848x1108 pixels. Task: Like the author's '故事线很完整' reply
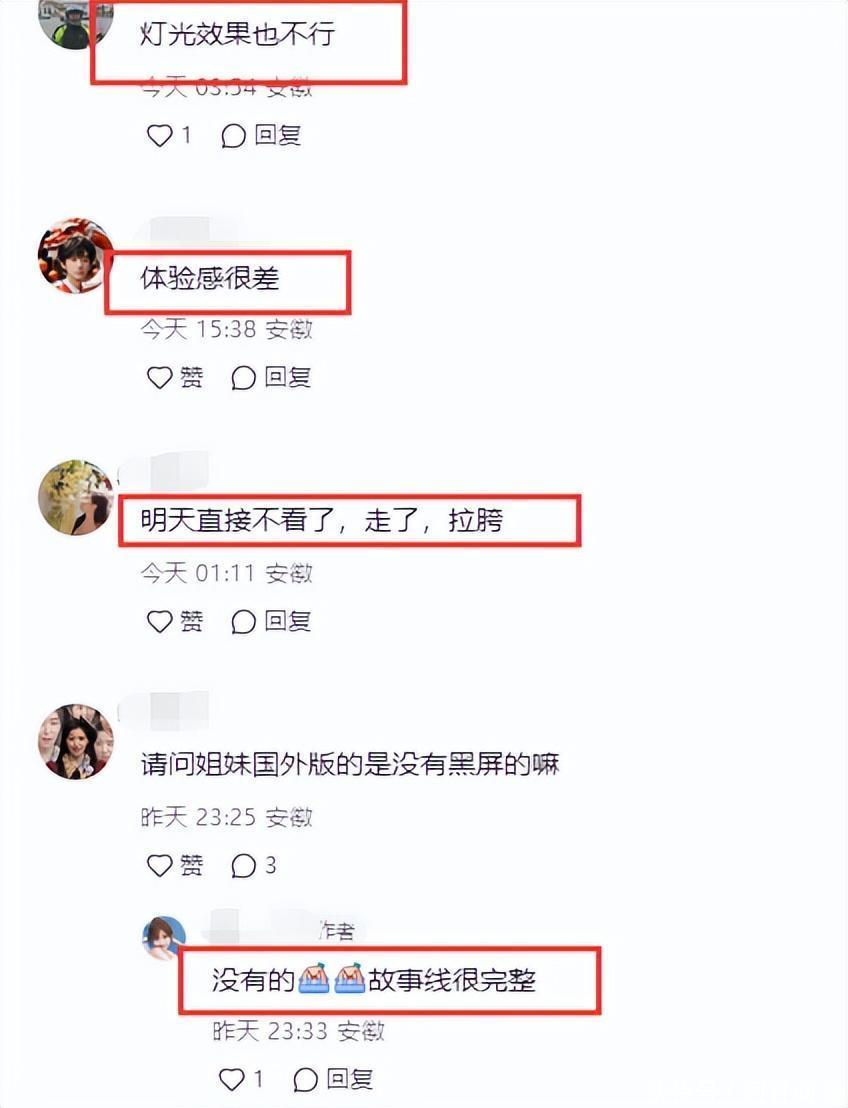point(241,1079)
